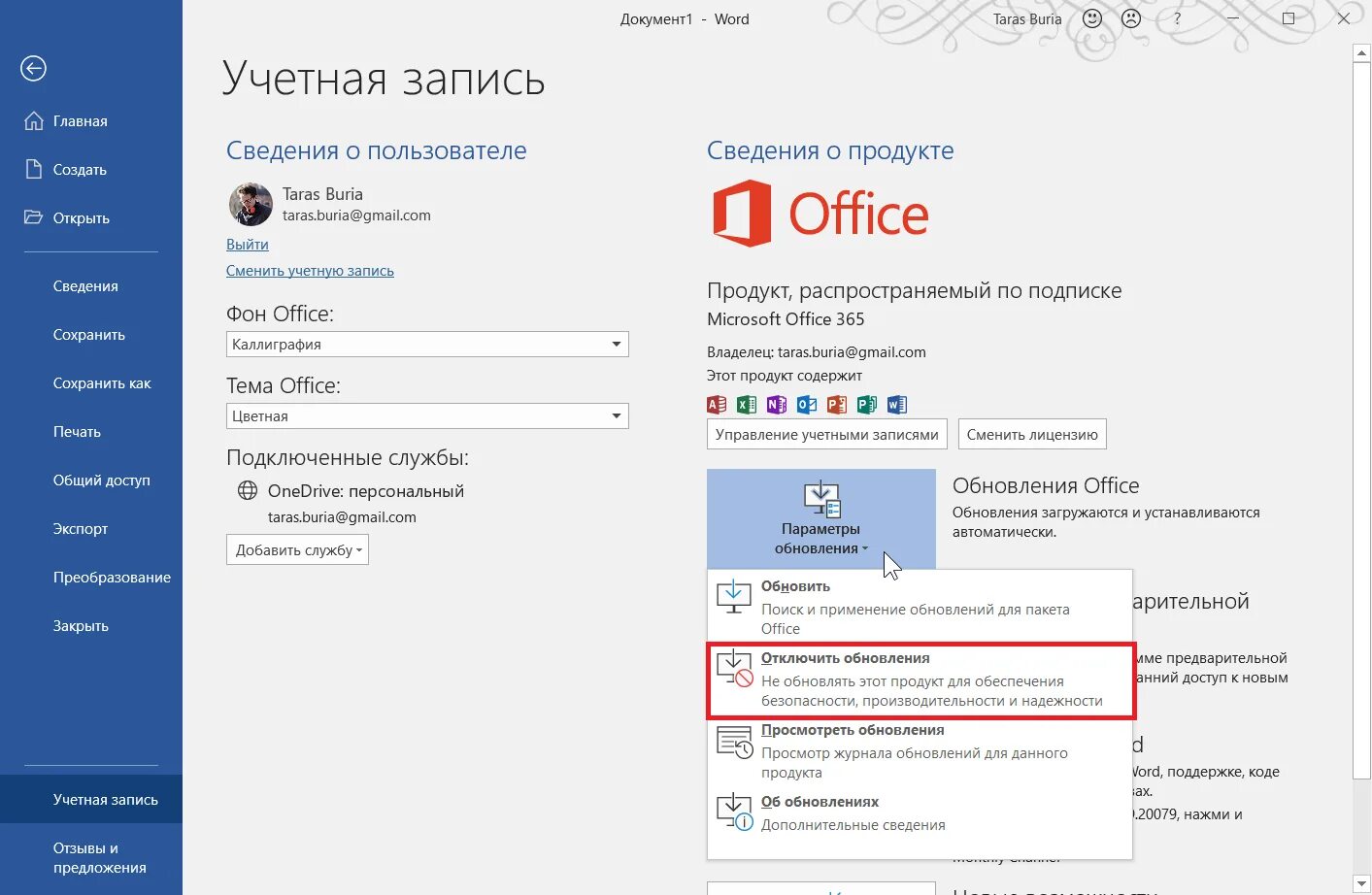Expand the Add a service dropdown button
The width and height of the screenshot is (1372, 895).
297,549
